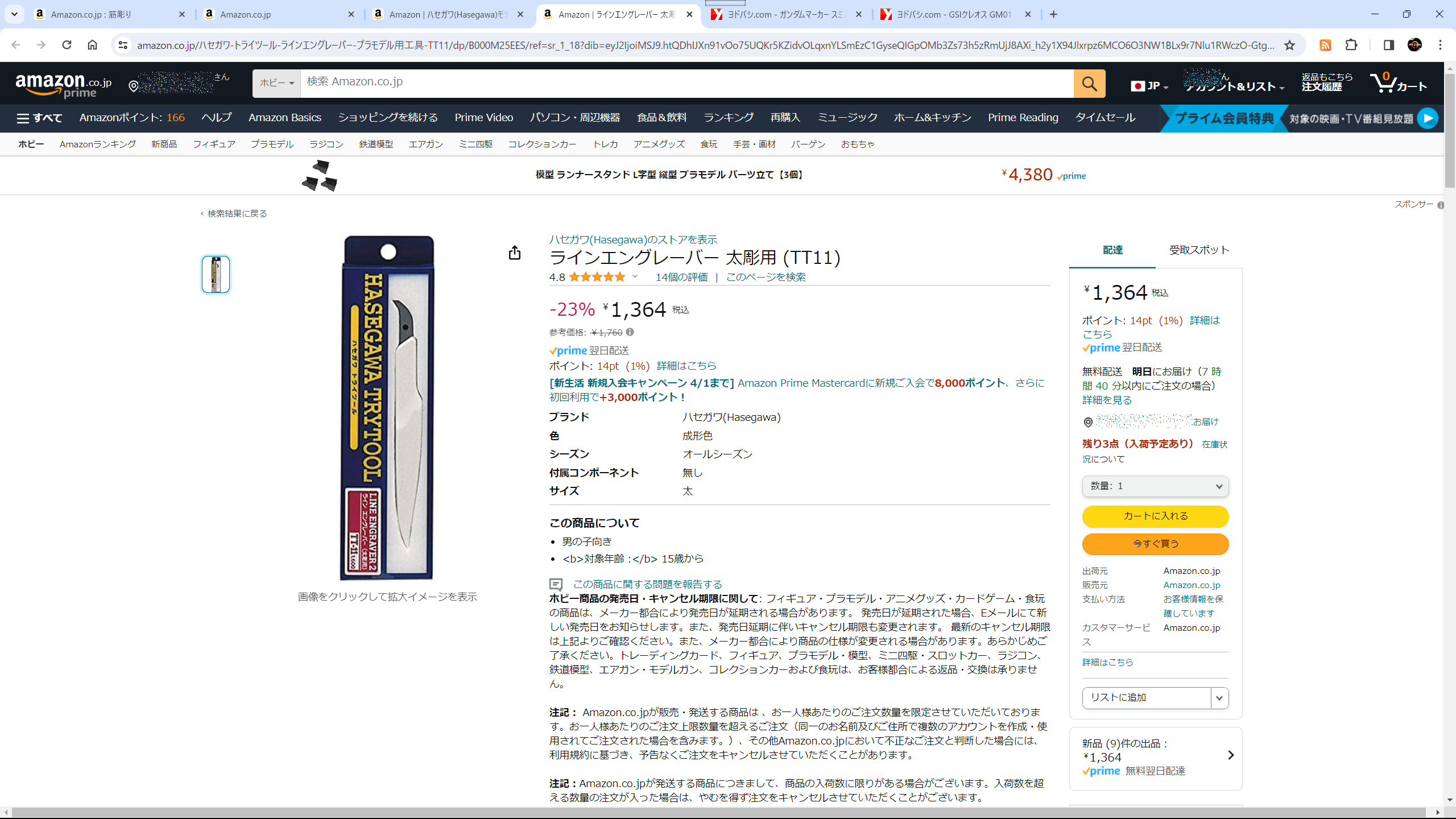Open the JP language selector
Image resolution: width=1456 pixels, height=819 pixels.
click(x=1149, y=86)
